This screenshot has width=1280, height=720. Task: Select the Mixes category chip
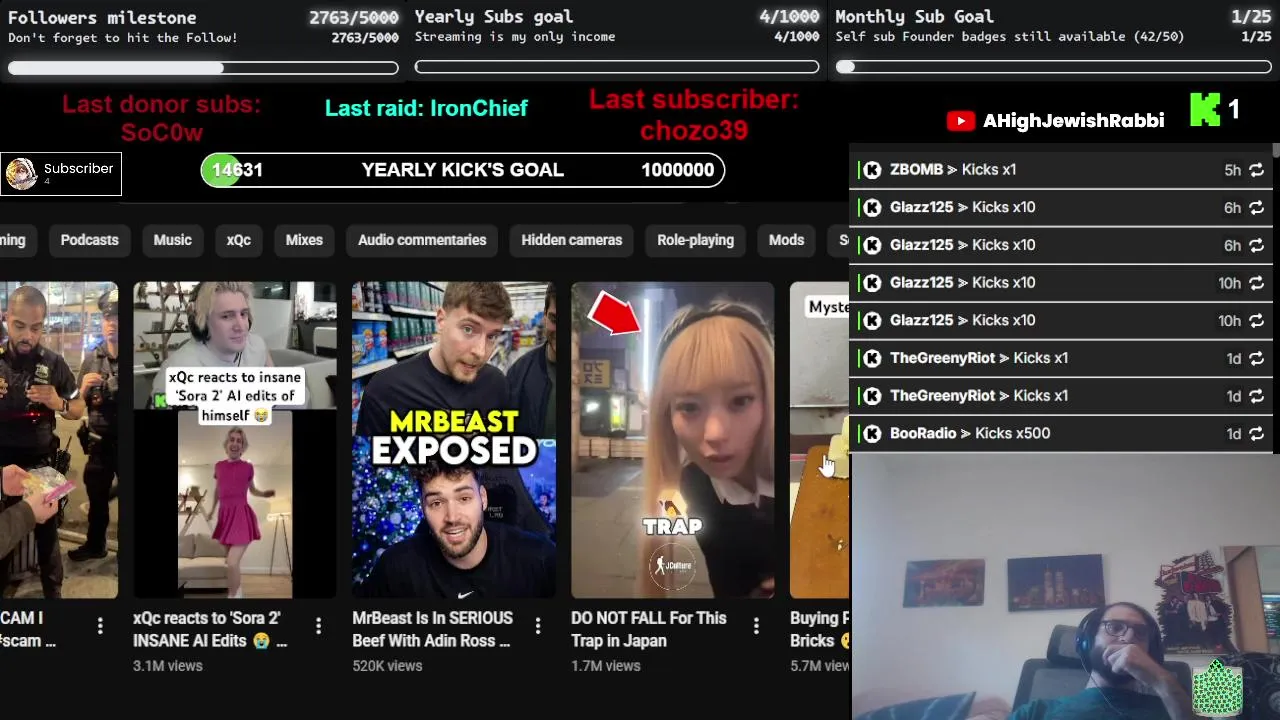tap(304, 240)
